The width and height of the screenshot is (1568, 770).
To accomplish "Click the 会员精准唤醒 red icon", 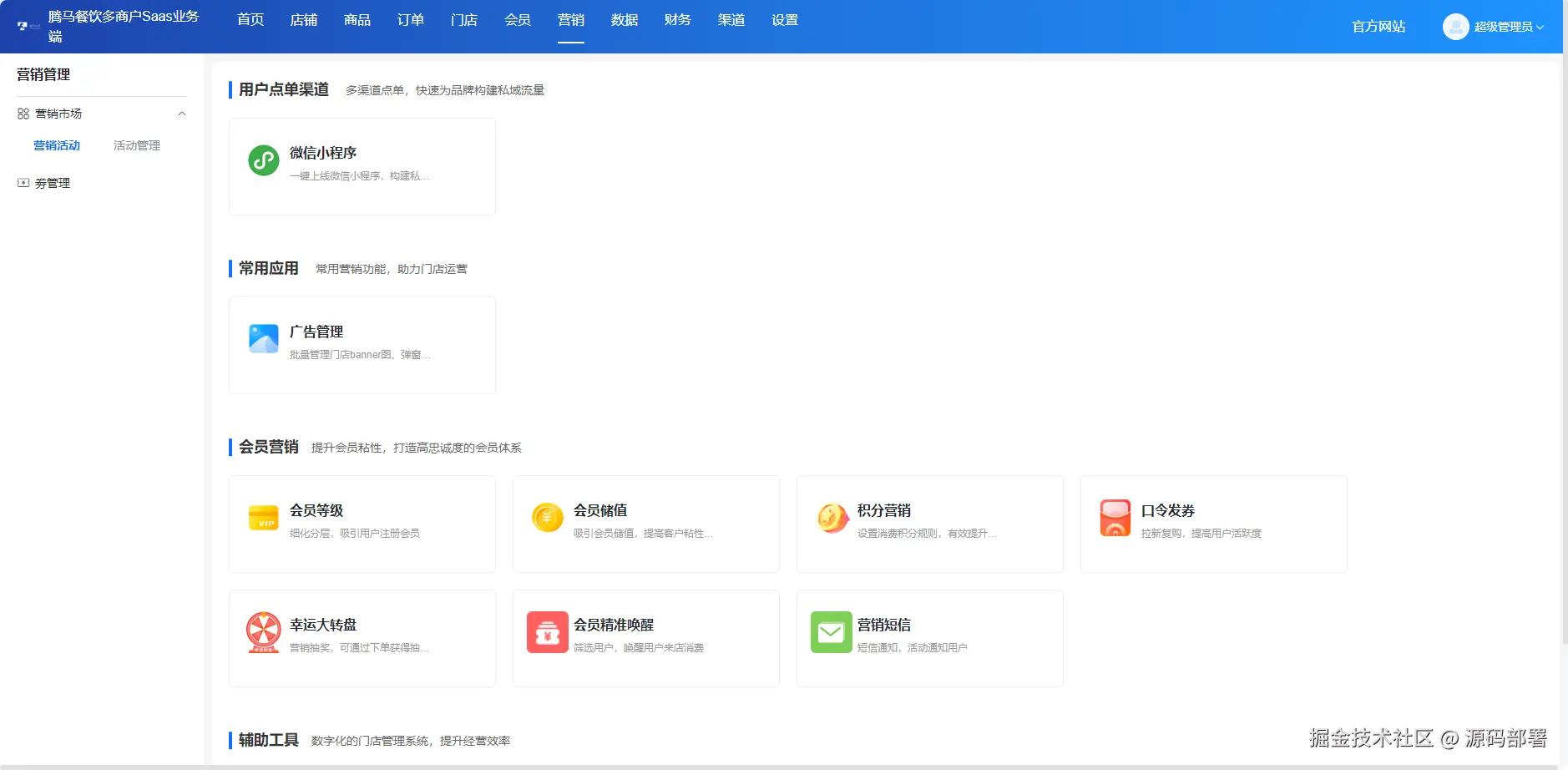I will [548, 632].
